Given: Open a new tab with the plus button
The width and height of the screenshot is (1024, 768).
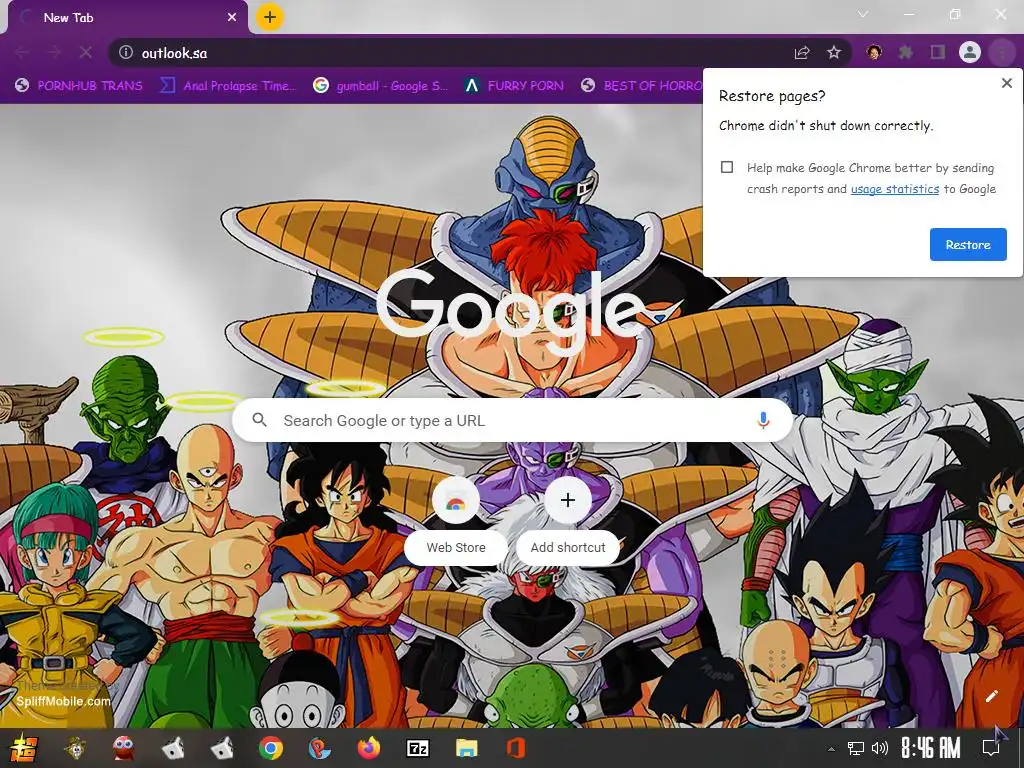Looking at the screenshot, I should [x=270, y=17].
